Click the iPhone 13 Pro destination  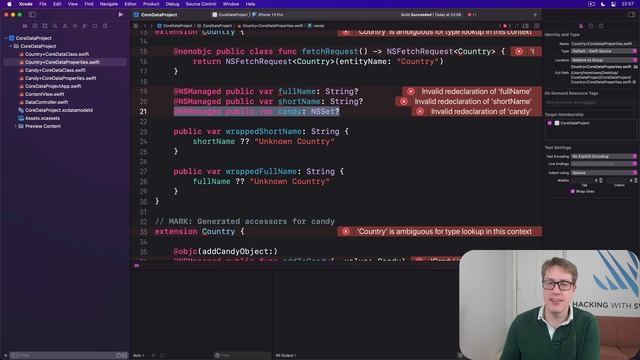268,15
